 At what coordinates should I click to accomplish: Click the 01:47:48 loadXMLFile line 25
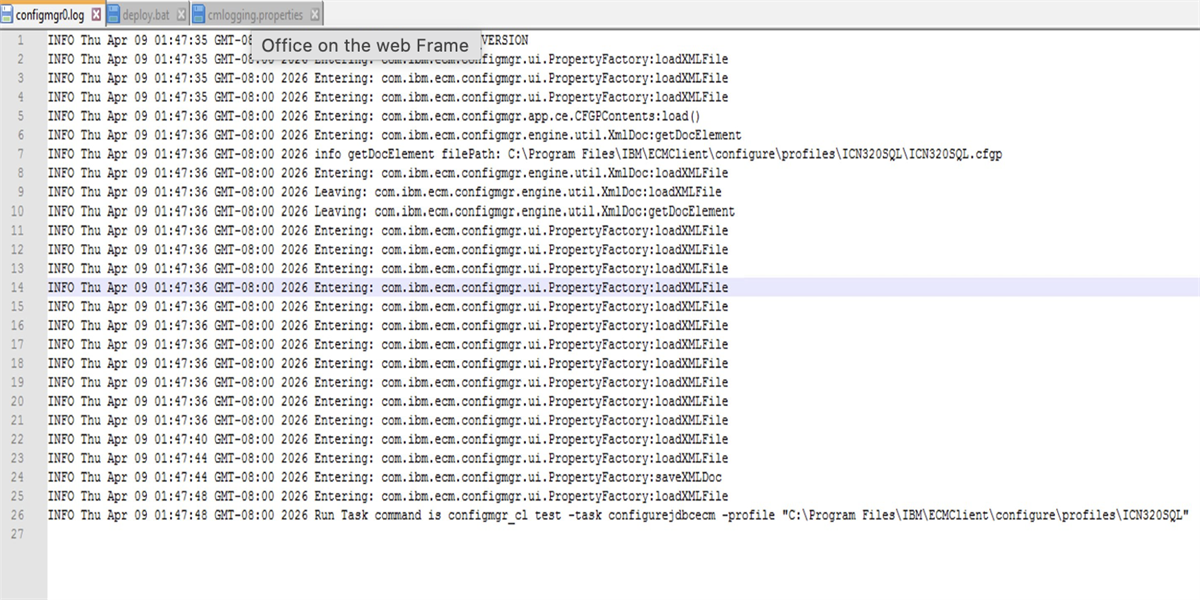pos(388,496)
